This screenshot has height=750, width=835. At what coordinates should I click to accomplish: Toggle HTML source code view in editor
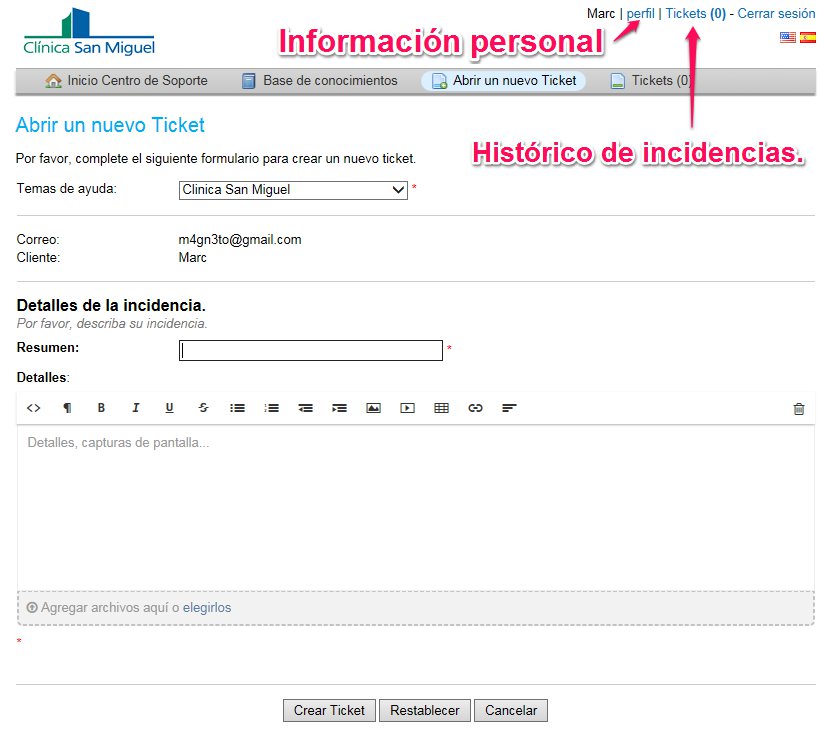pyautogui.click(x=33, y=408)
